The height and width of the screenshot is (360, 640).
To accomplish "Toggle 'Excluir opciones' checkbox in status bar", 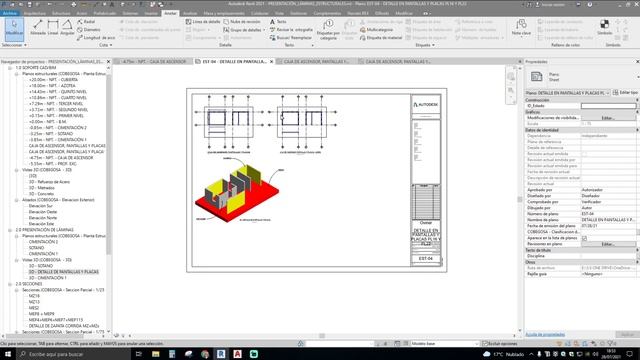I will point(485,344).
